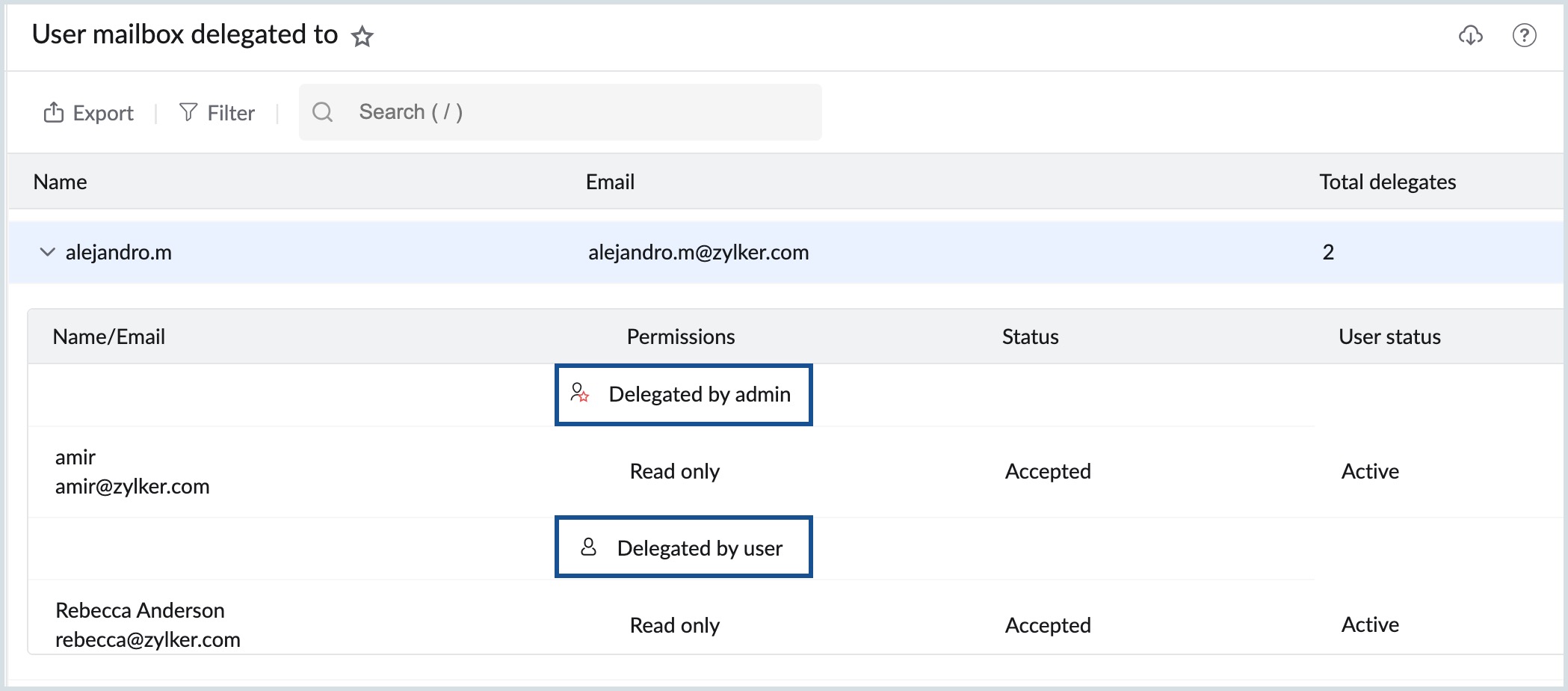
Task: Click the favorite star next to page title
Action: point(362,36)
